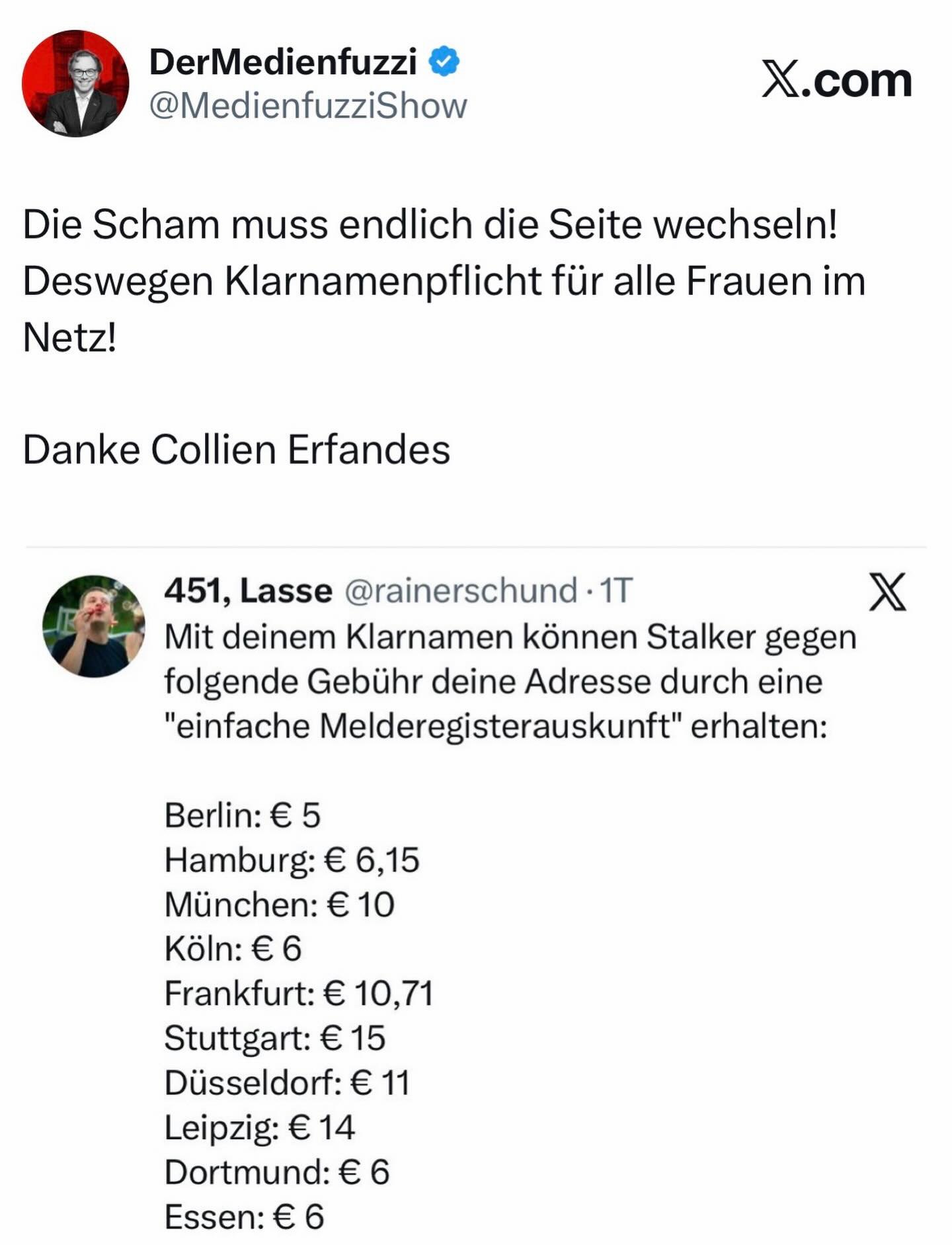
Task: Click the "Hamburg: € 6,15" line
Action: [292, 860]
